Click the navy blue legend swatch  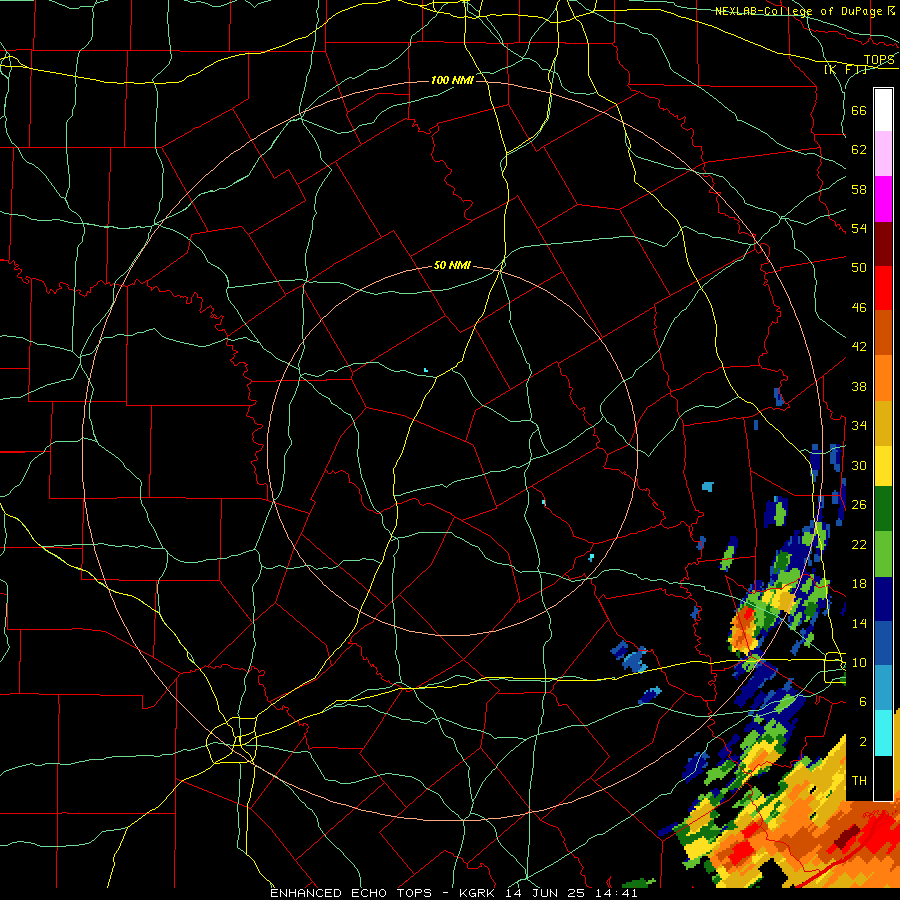point(883,599)
